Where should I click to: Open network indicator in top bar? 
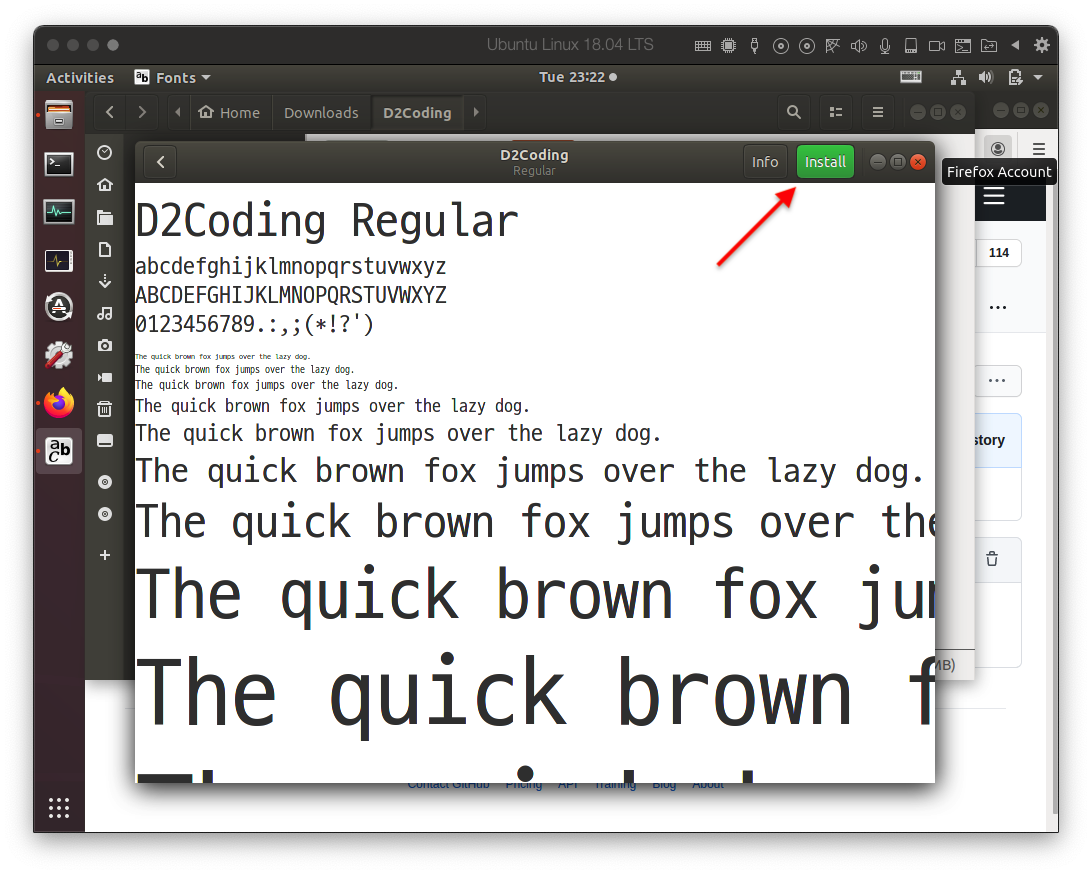[x=958, y=77]
